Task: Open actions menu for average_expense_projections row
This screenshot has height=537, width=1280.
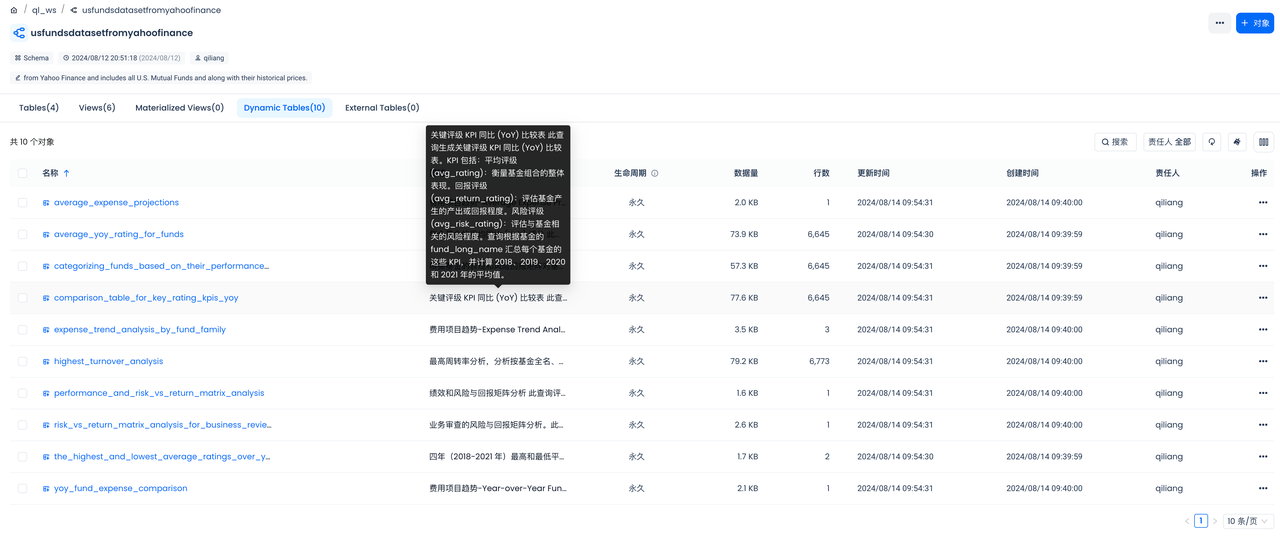Action: pos(1263,203)
